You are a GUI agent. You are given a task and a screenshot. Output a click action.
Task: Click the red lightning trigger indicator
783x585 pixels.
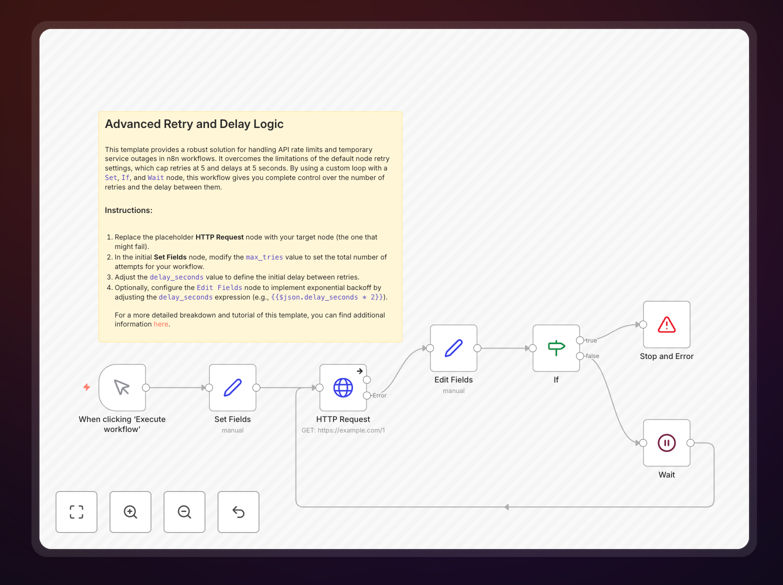click(x=86, y=387)
